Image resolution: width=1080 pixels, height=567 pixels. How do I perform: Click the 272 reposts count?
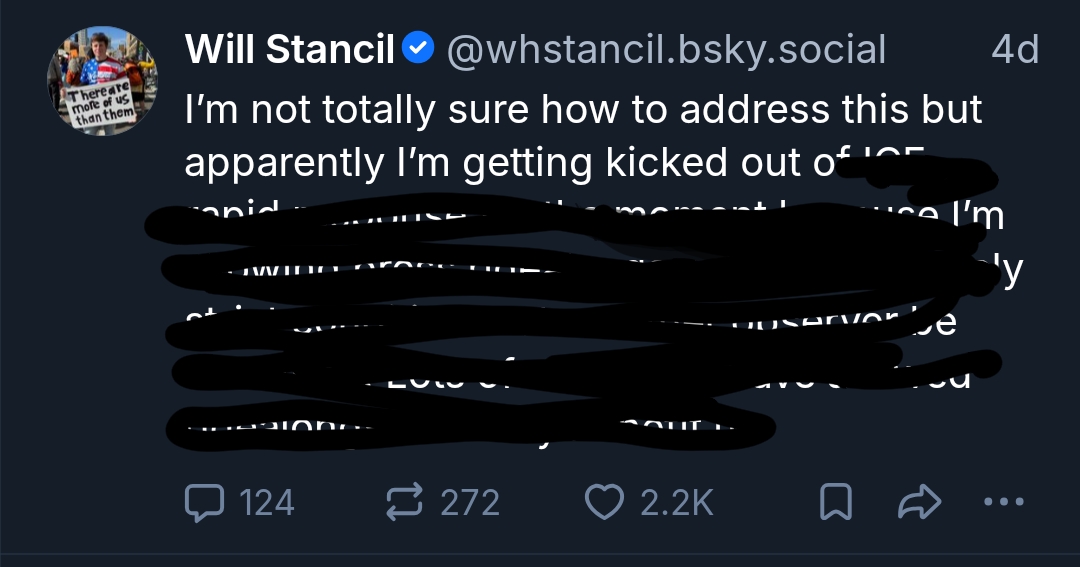click(x=470, y=502)
